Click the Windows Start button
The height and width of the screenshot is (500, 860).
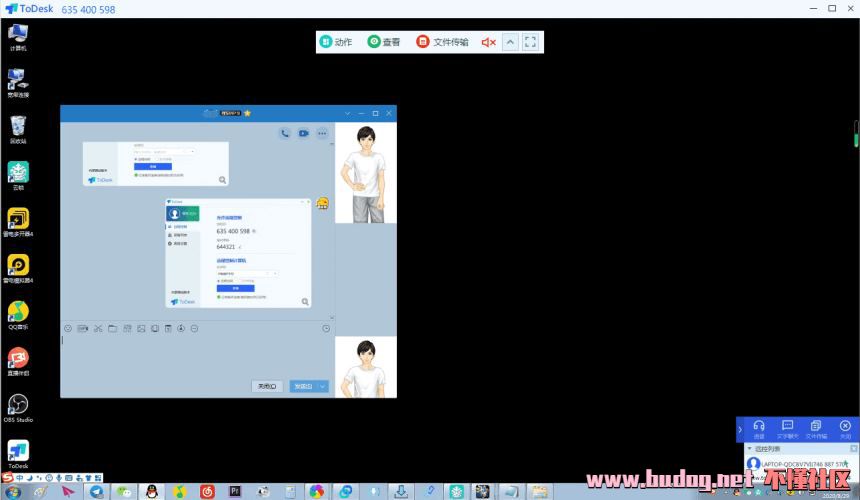coord(12,492)
